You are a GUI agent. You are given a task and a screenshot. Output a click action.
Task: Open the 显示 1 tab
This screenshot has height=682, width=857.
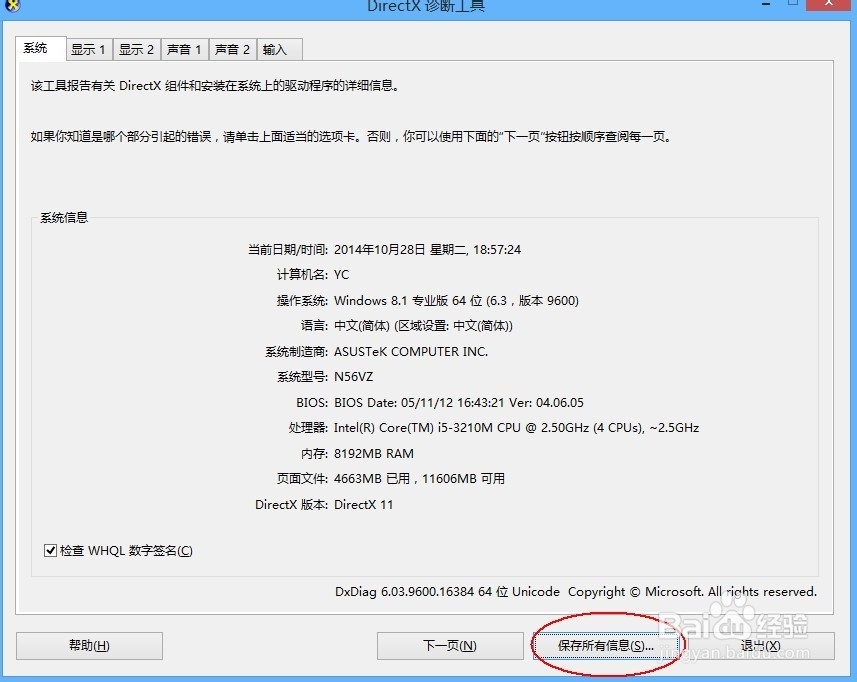click(x=88, y=50)
